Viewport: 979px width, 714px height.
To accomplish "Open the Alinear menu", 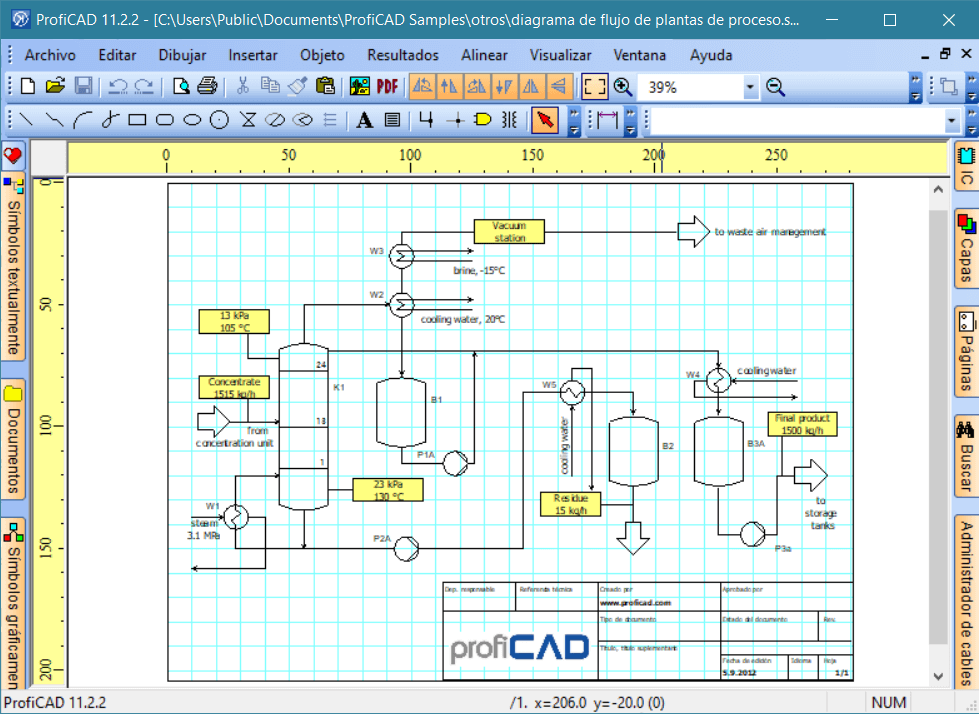I will [x=485, y=55].
